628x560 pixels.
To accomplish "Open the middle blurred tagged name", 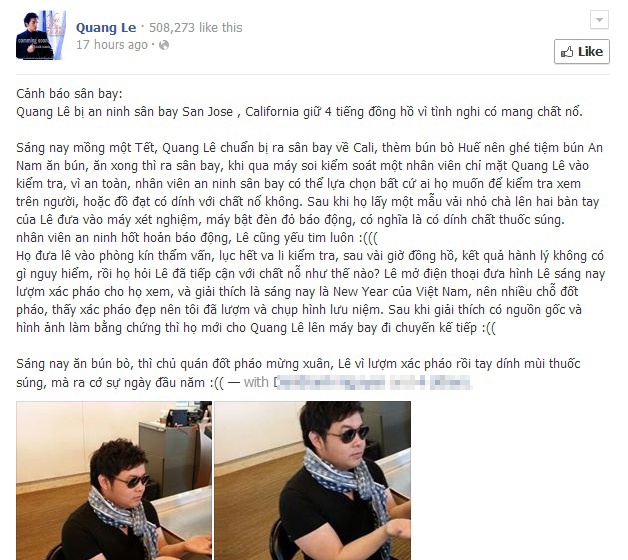I will 407,382.
